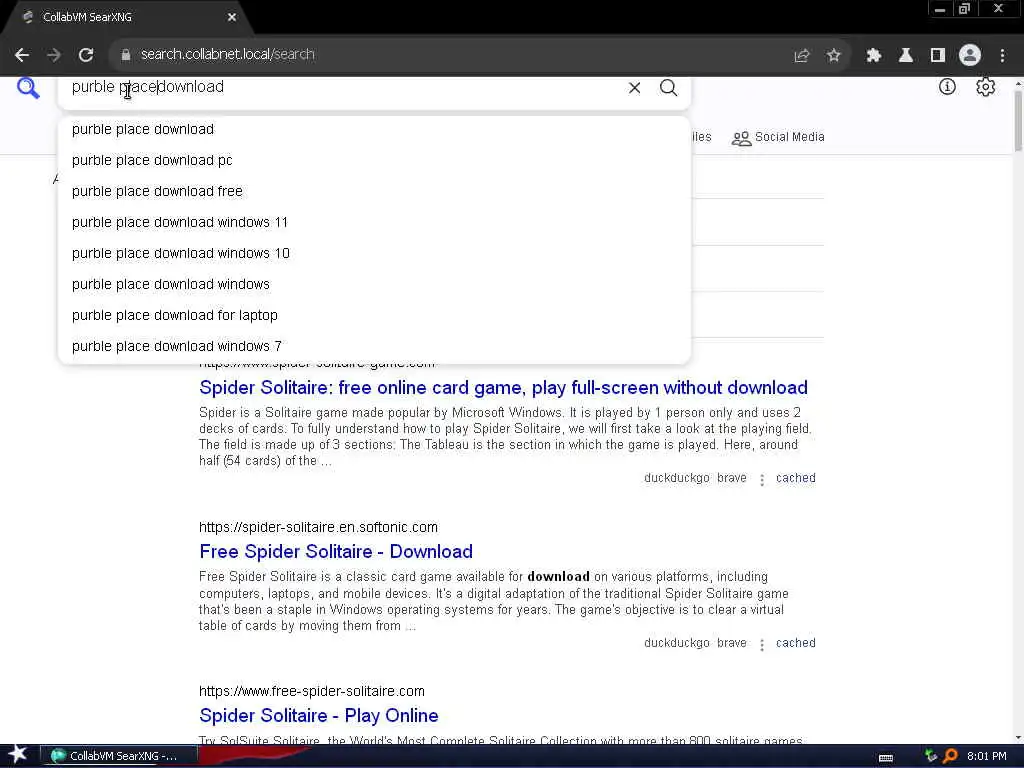Open the three-dot menu on Softonic result
Screen dimensions: 1024x768
coord(761,645)
